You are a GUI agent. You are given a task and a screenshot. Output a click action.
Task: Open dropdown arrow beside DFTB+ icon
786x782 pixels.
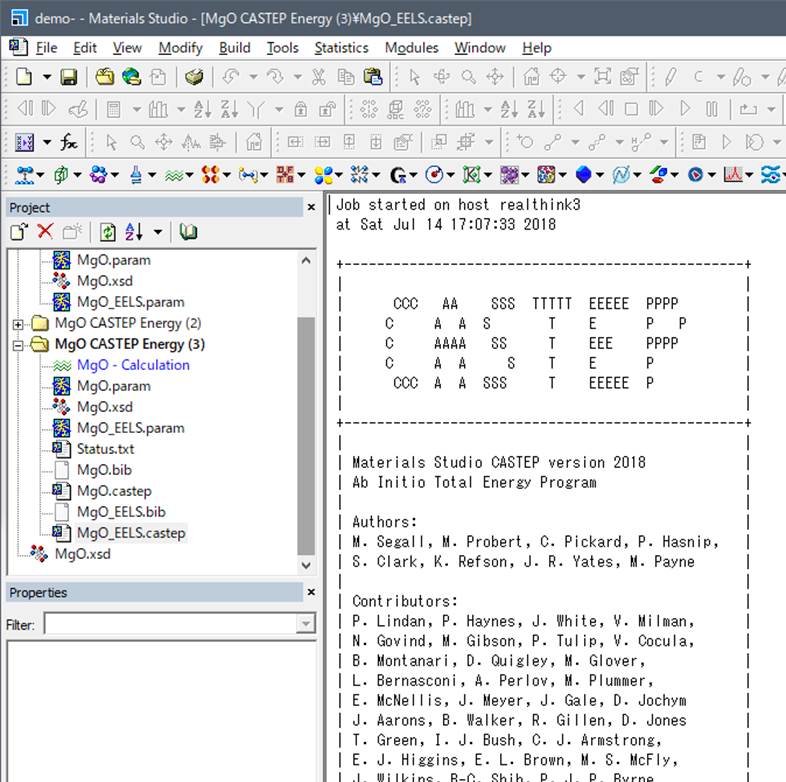point(301,175)
